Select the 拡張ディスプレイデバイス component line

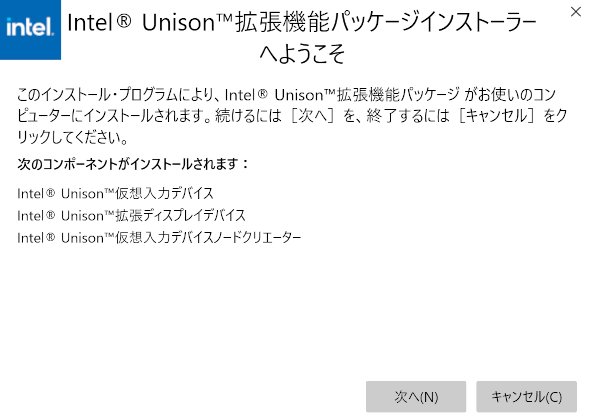(131, 216)
